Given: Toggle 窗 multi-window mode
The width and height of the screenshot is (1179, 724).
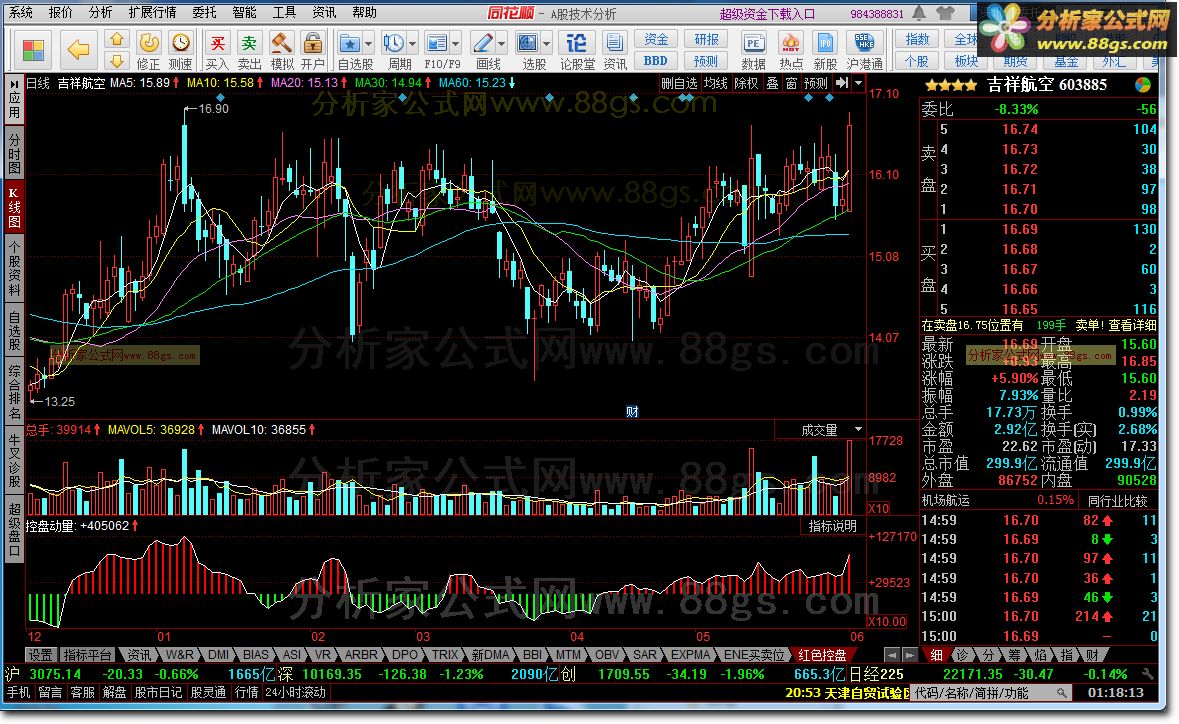Looking at the screenshot, I should [x=791, y=83].
